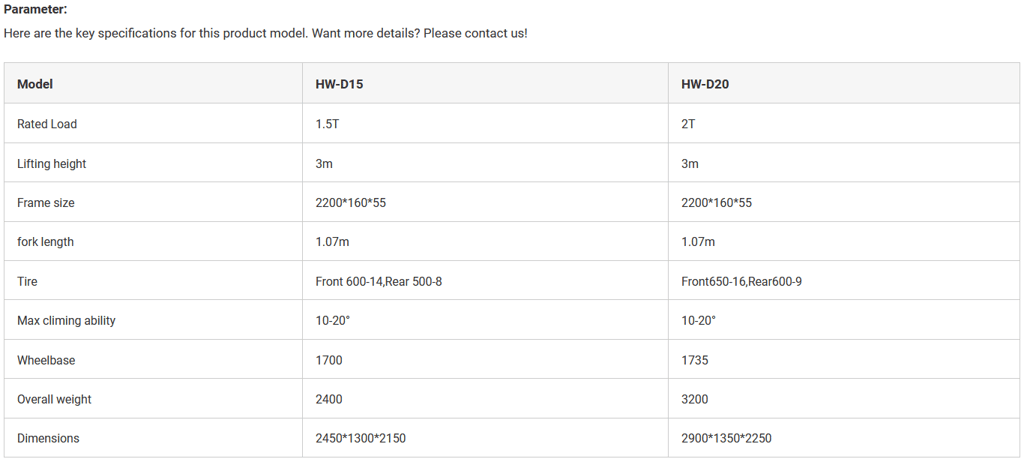Image resolution: width=1024 pixels, height=462 pixels.
Task: Click the HW-D15 column header
Action: [339, 84]
